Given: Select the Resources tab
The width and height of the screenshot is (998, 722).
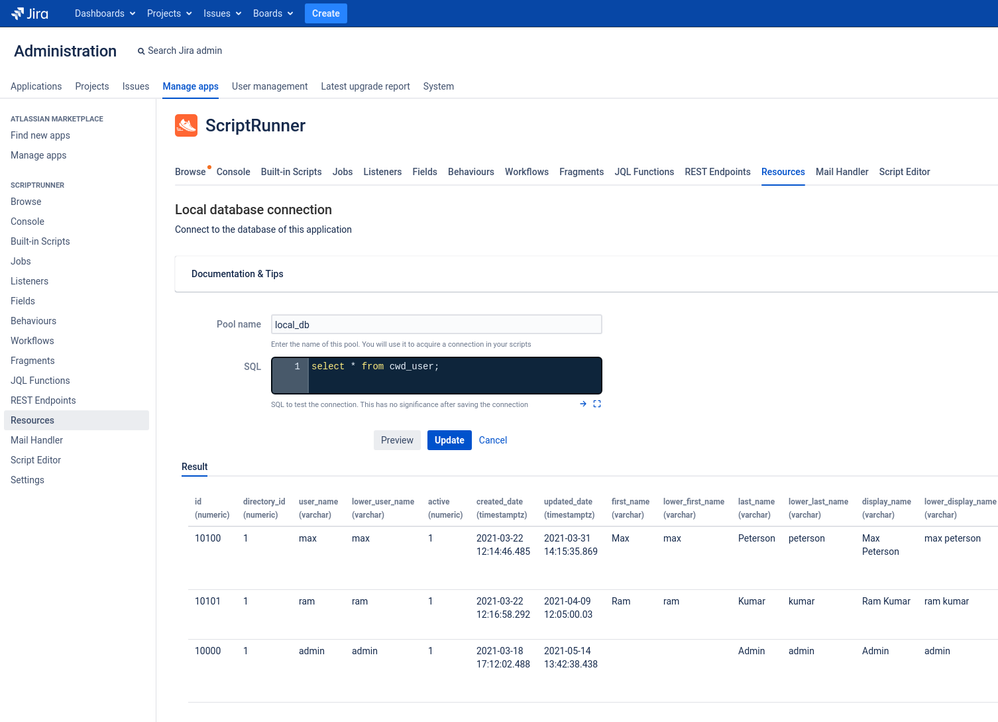Looking at the screenshot, I should click(x=783, y=172).
